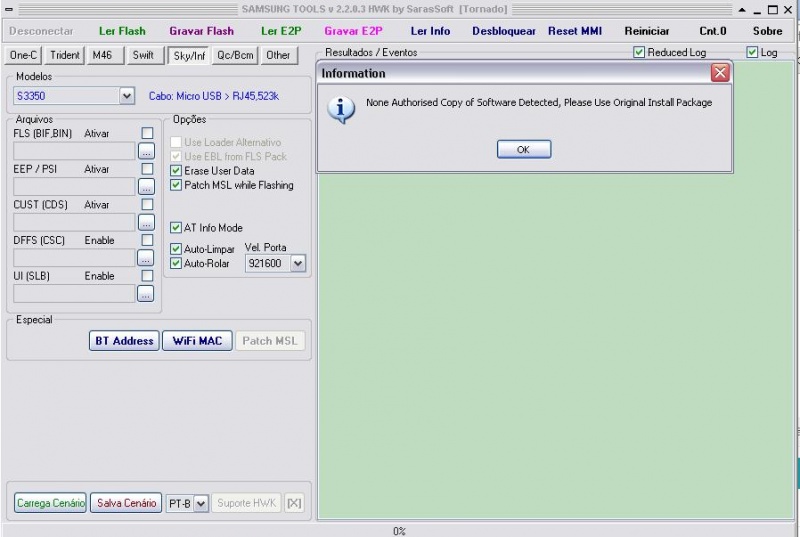Switch to the Trident tab
800x537 pixels.
(x=65, y=55)
